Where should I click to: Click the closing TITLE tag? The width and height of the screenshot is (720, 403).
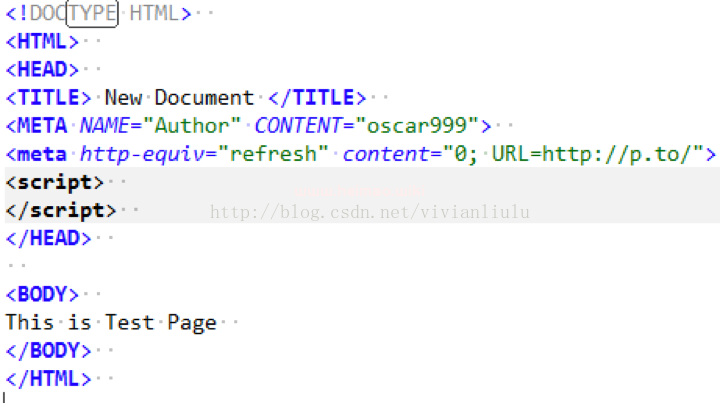coord(316,98)
